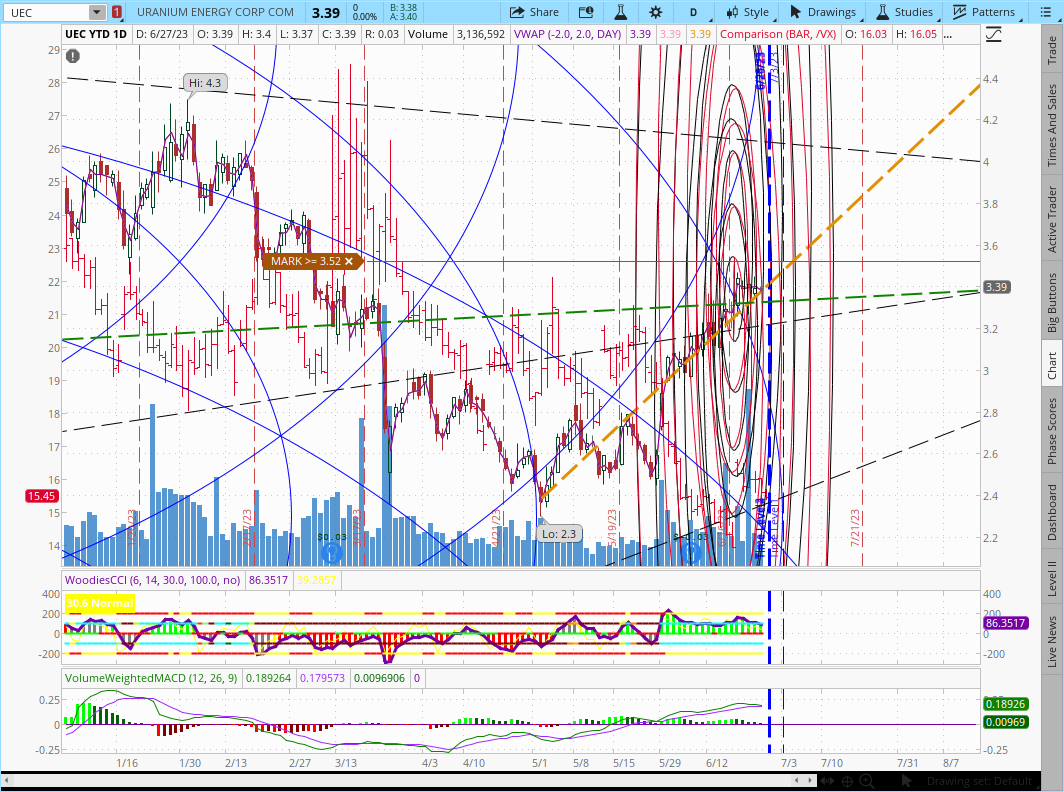Click the VWAP (-2.0, 2.0, DAY) label
The width and height of the screenshot is (1064, 792).
coord(567,34)
